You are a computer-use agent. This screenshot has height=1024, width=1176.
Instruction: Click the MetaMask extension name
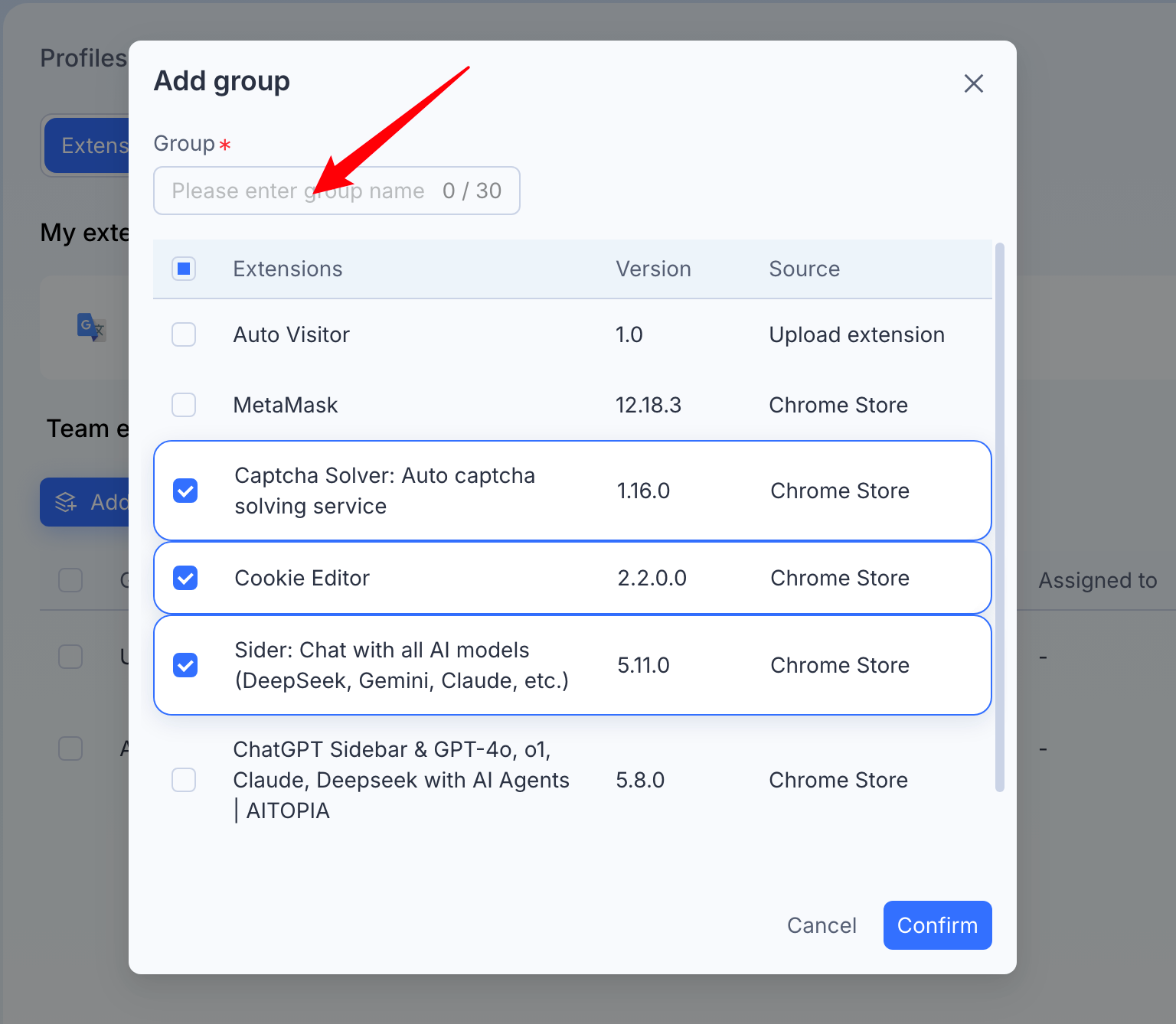286,405
